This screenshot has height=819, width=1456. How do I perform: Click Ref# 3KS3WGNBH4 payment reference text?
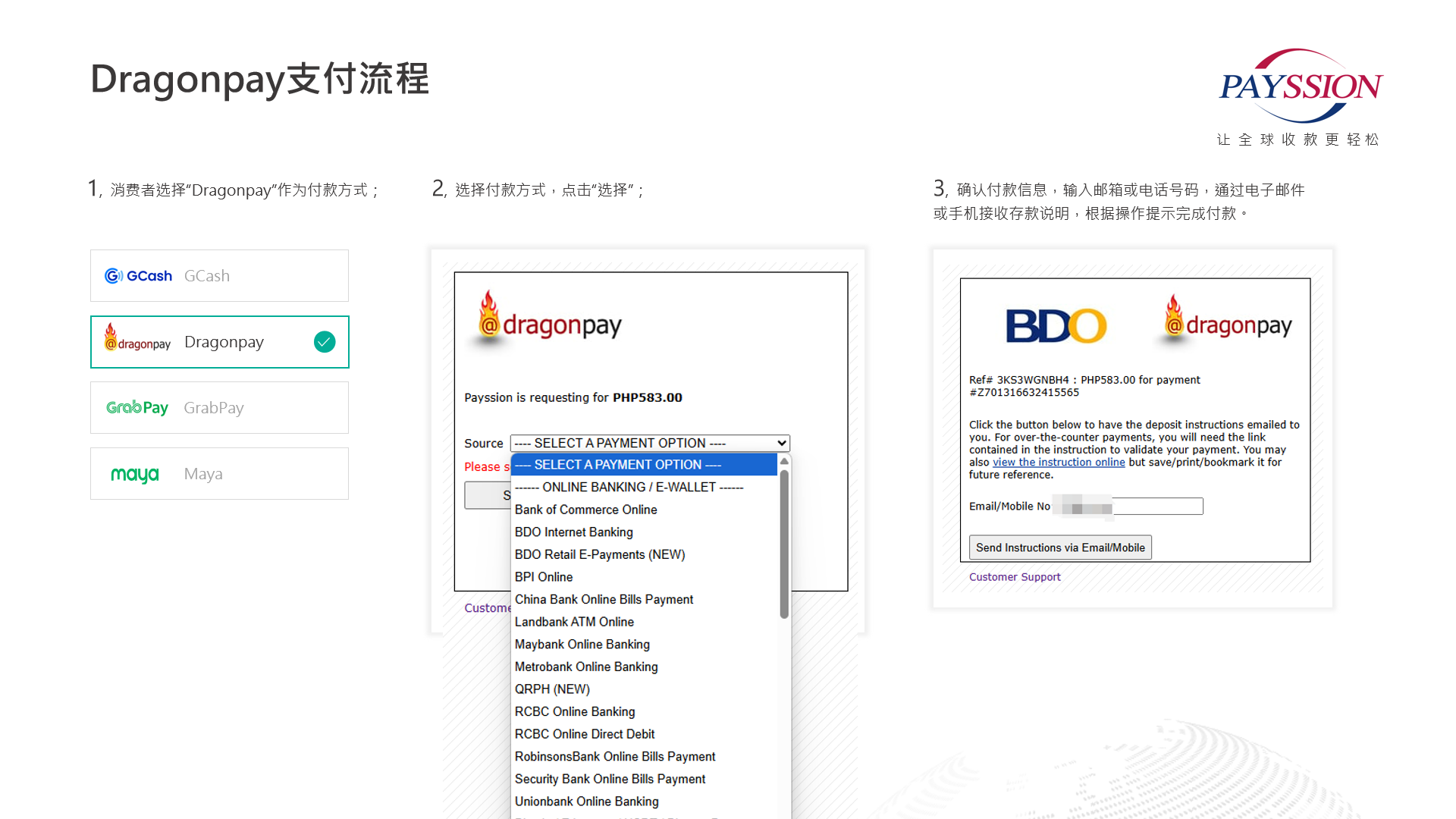pos(1084,386)
